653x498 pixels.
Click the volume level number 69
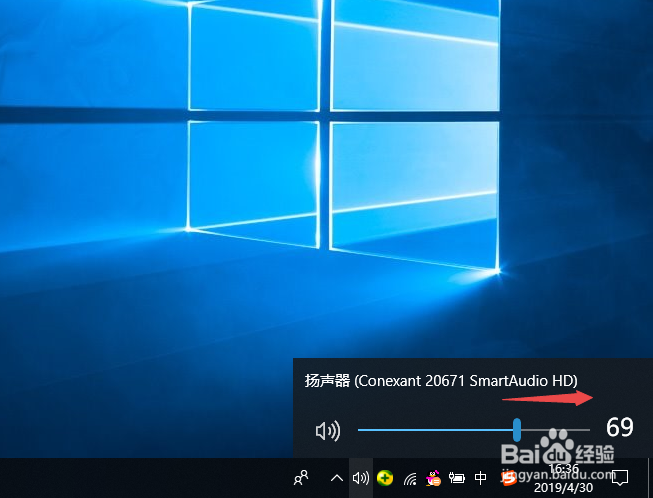point(620,427)
